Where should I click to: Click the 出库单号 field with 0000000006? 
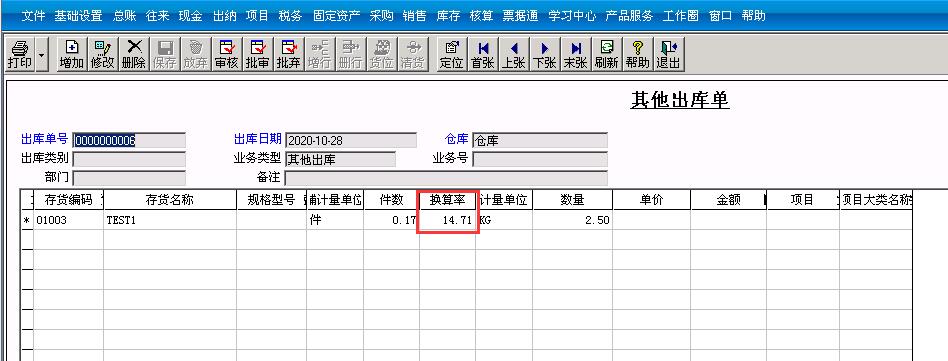tap(129, 140)
